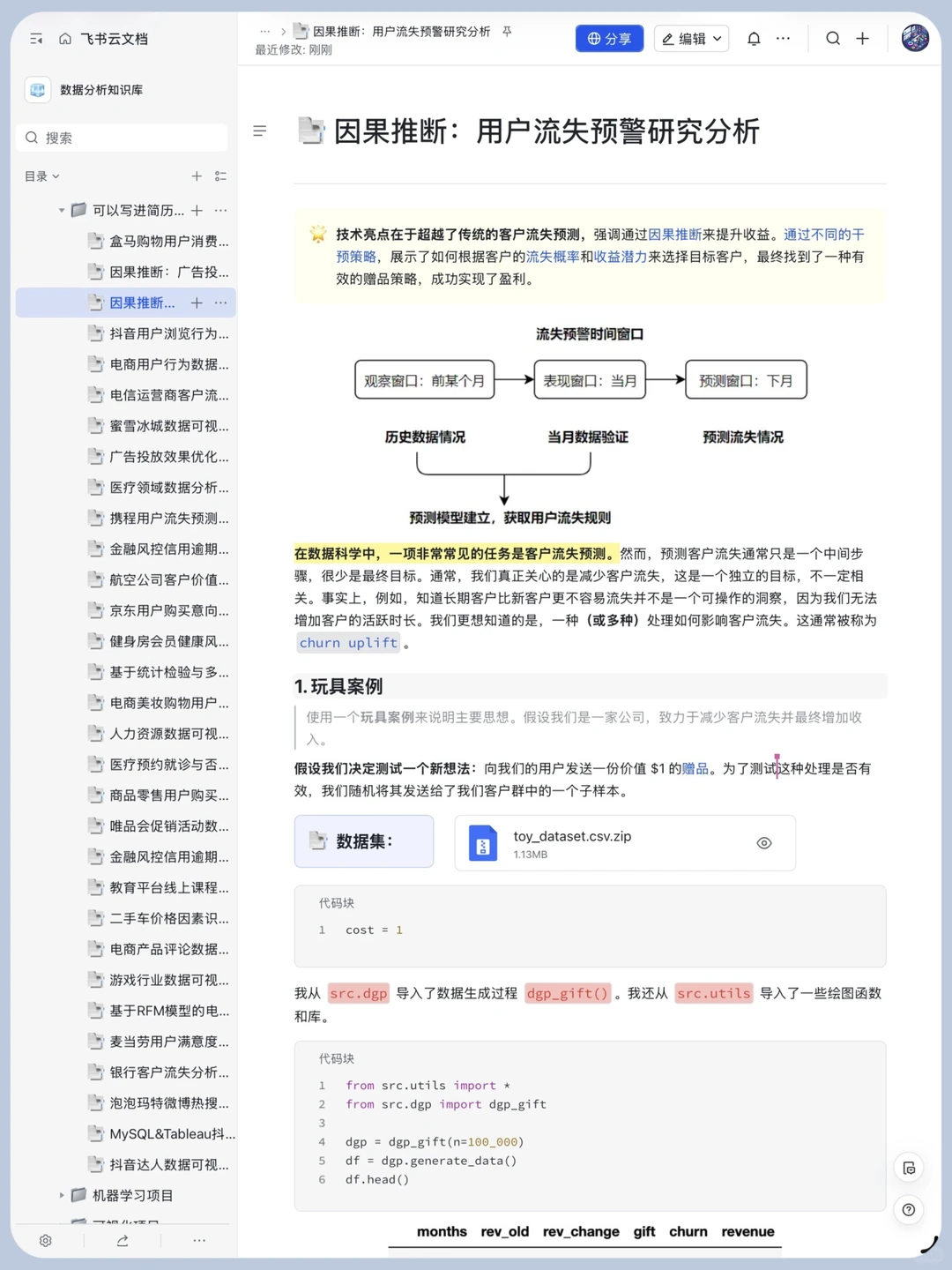Screen dimensions: 952x1270
Task: Click the src.utils inline code
Action: [x=714, y=993]
